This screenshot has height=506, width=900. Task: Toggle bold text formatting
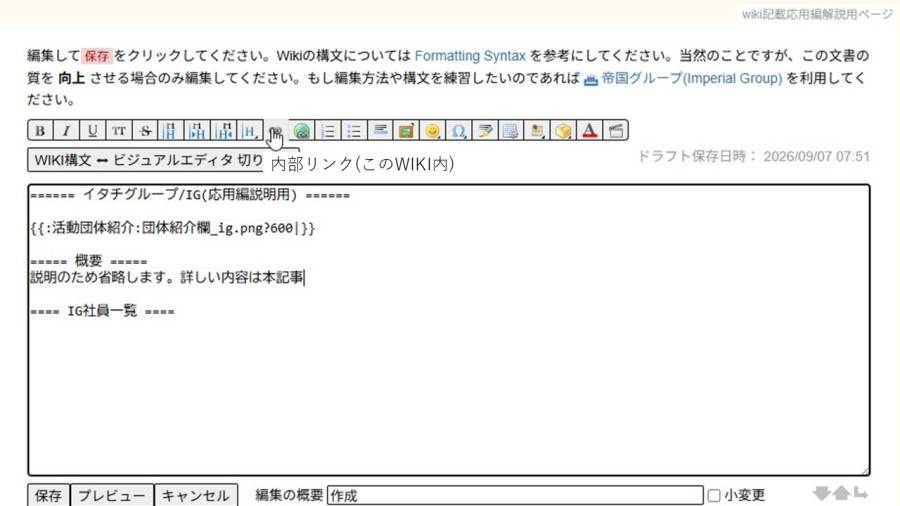[x=40, y=131]
